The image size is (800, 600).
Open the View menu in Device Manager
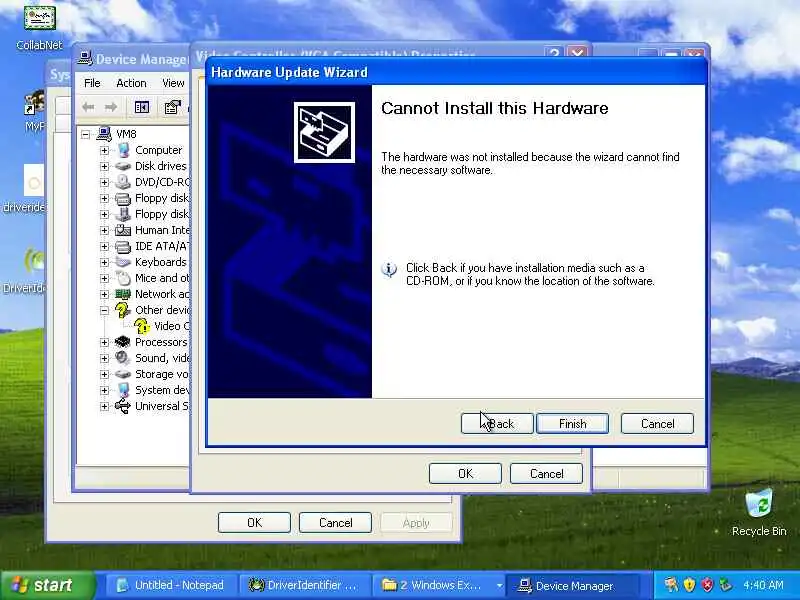[x=173, y=83]
